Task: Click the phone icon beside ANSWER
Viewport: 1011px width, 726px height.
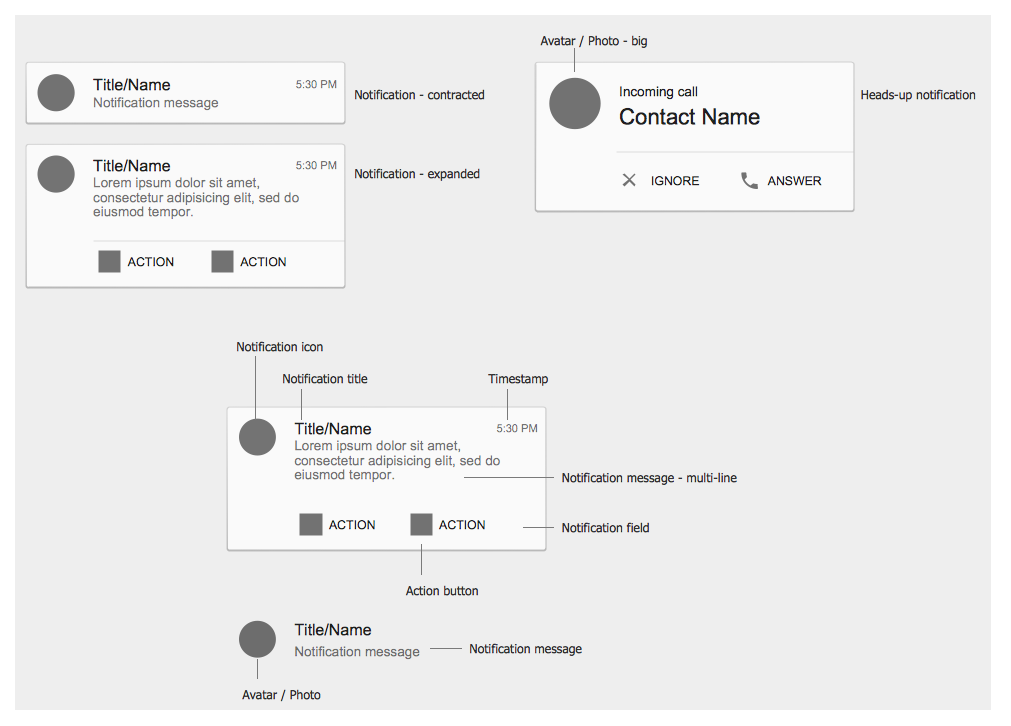Action: tap(749, 180)
